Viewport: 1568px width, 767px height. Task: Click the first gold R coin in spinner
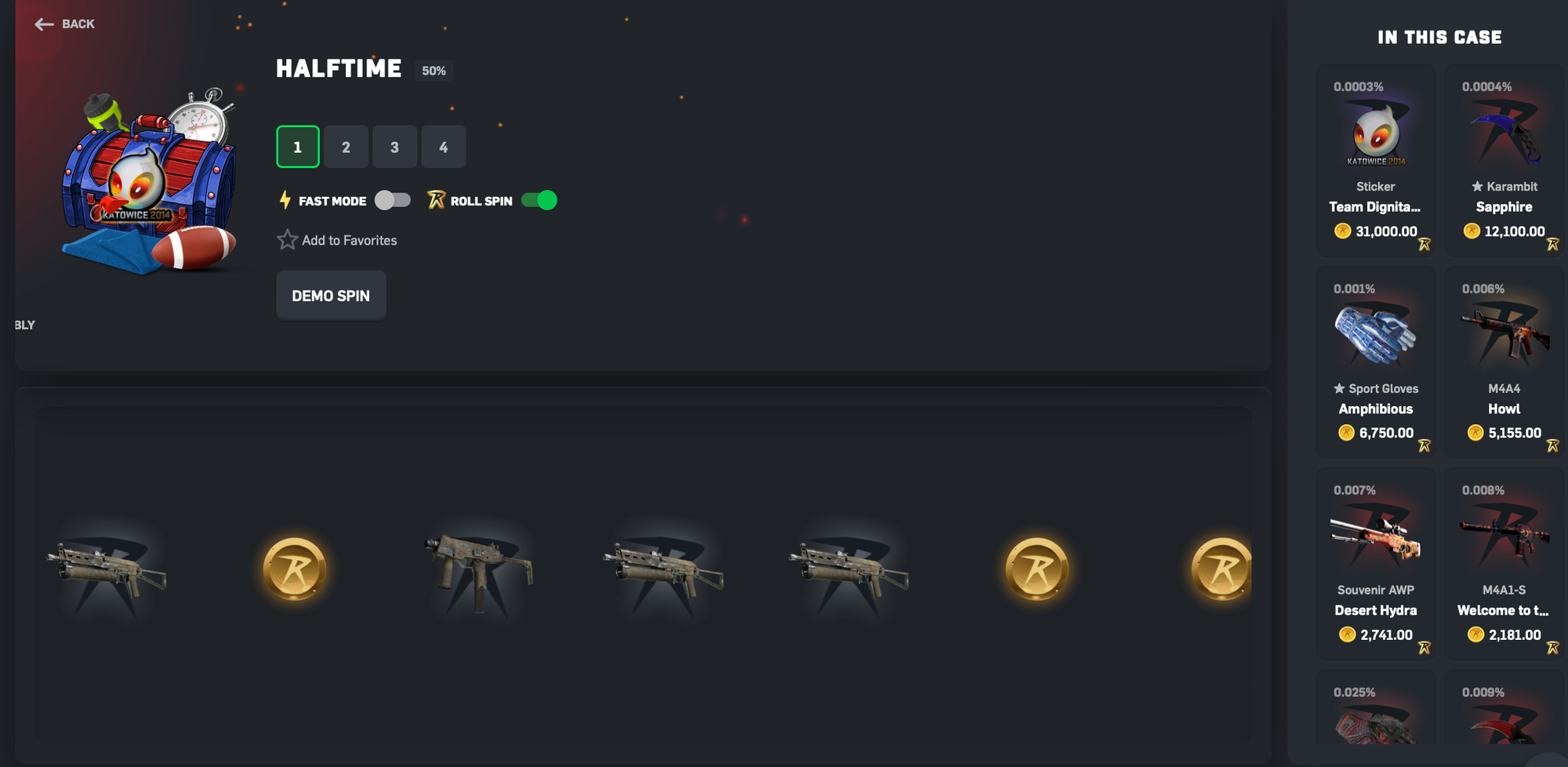click(294, 569)
